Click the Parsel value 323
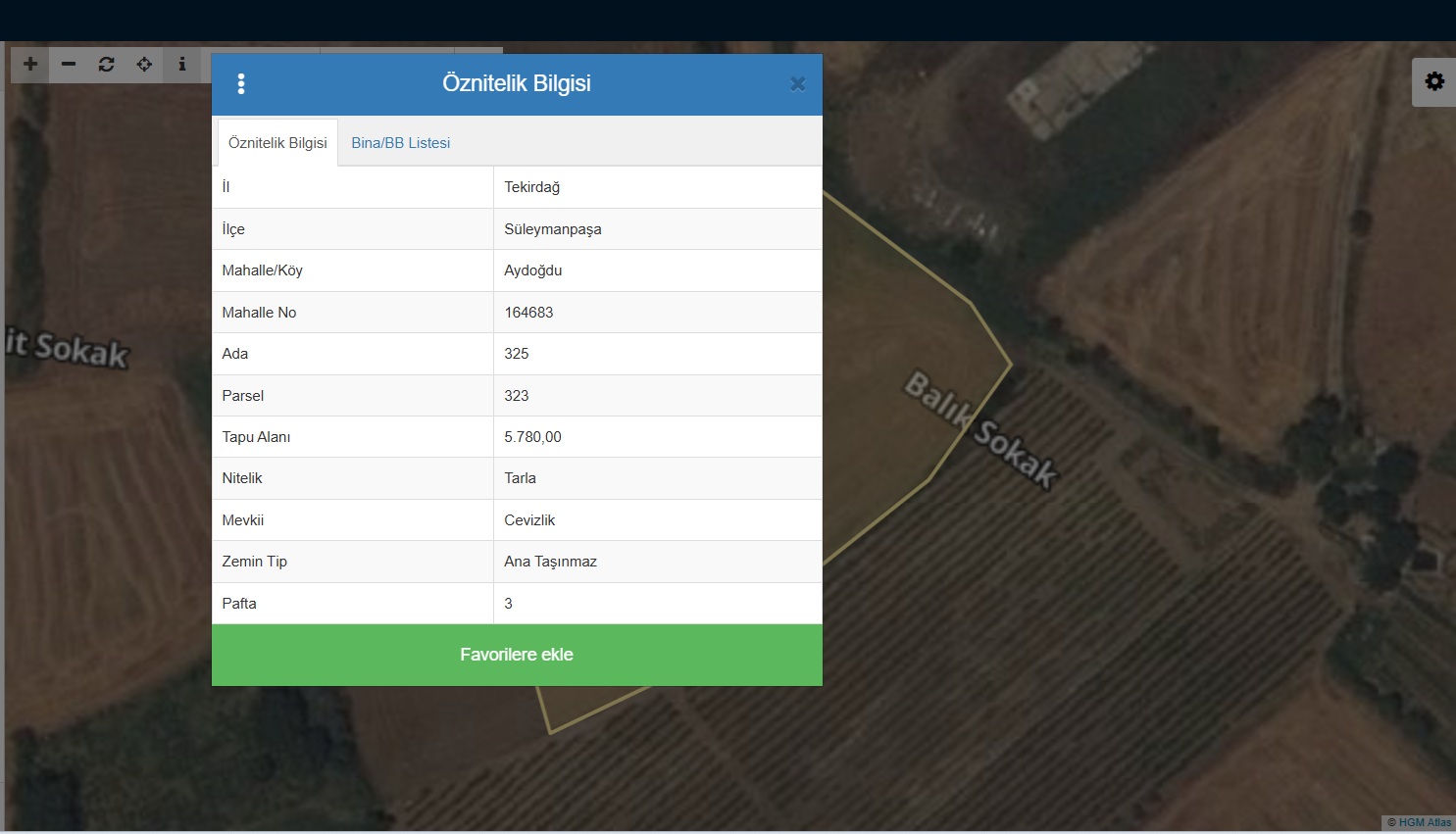The height and width of the screenshot is (834, 1456). (x=517, y=396)
